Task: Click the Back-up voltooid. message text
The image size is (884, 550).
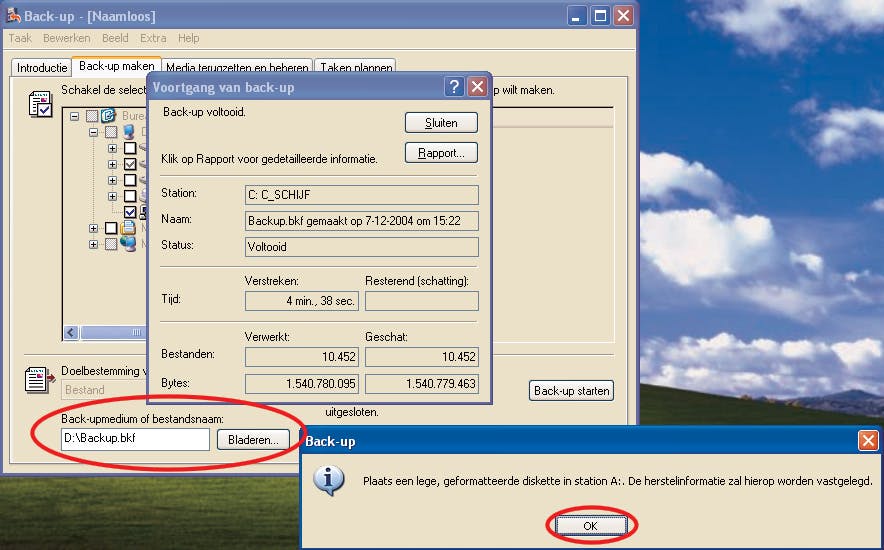Action: (204, 112)
